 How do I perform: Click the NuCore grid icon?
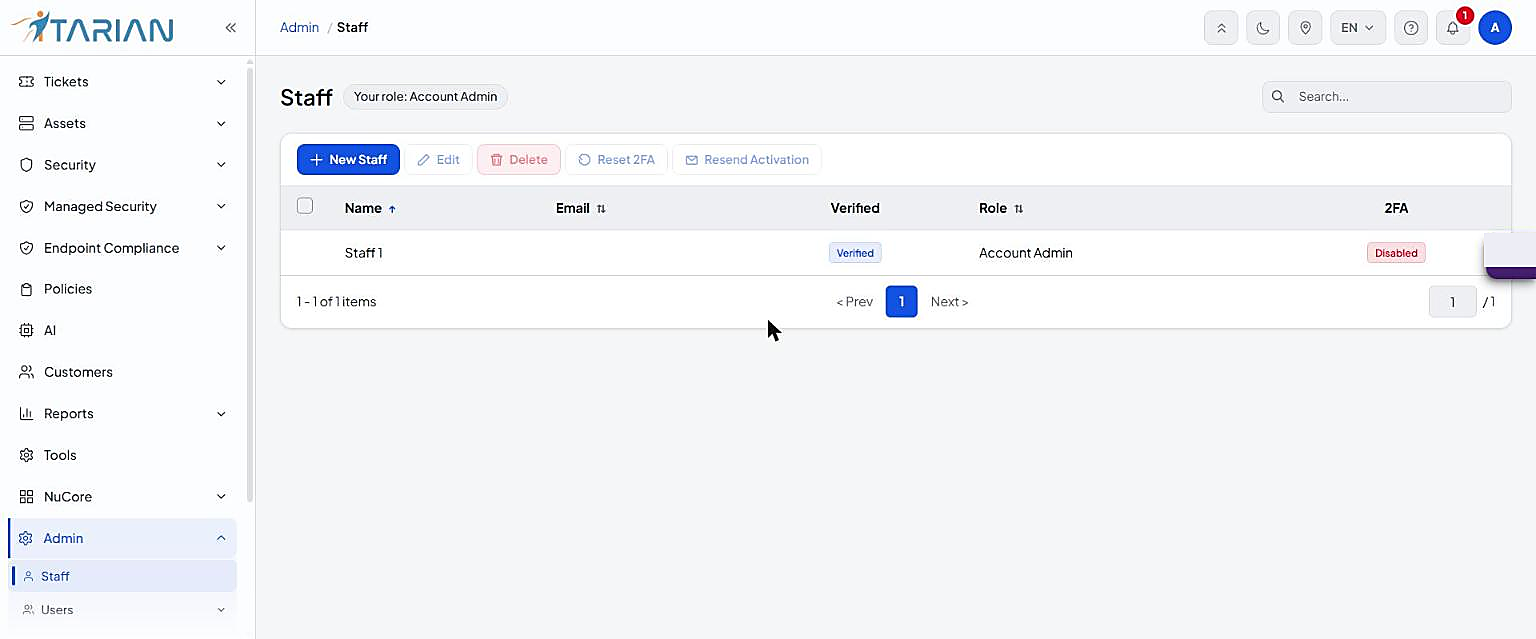click(27, 496)
